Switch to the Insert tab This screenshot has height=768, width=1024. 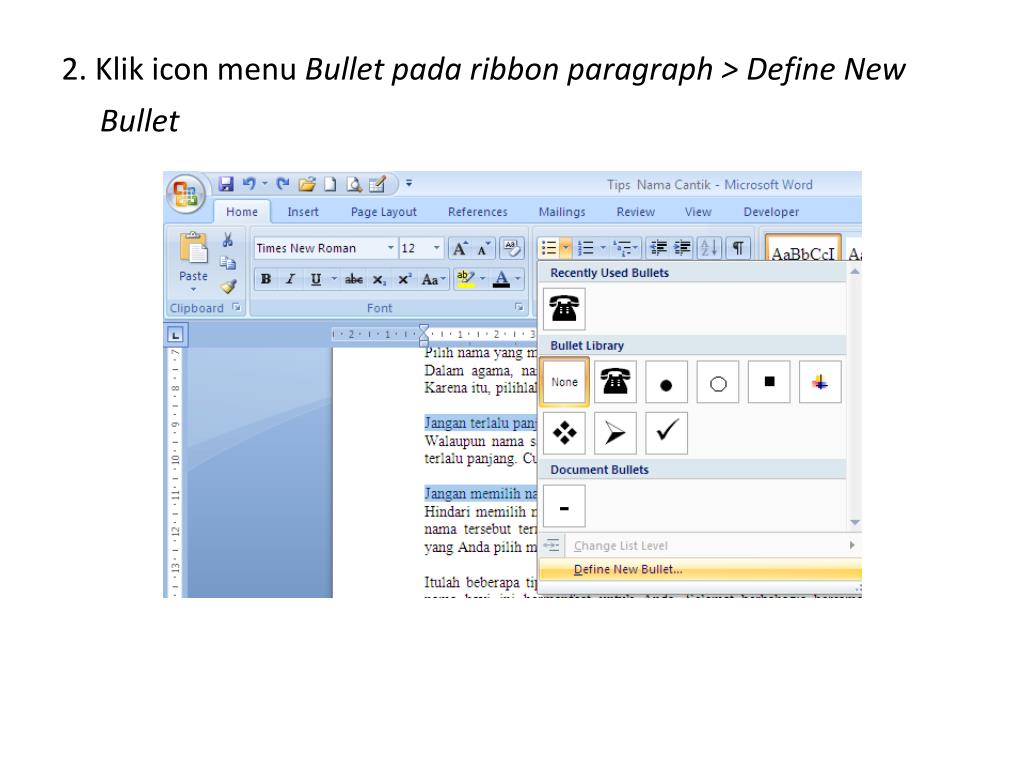click(303, 212)
